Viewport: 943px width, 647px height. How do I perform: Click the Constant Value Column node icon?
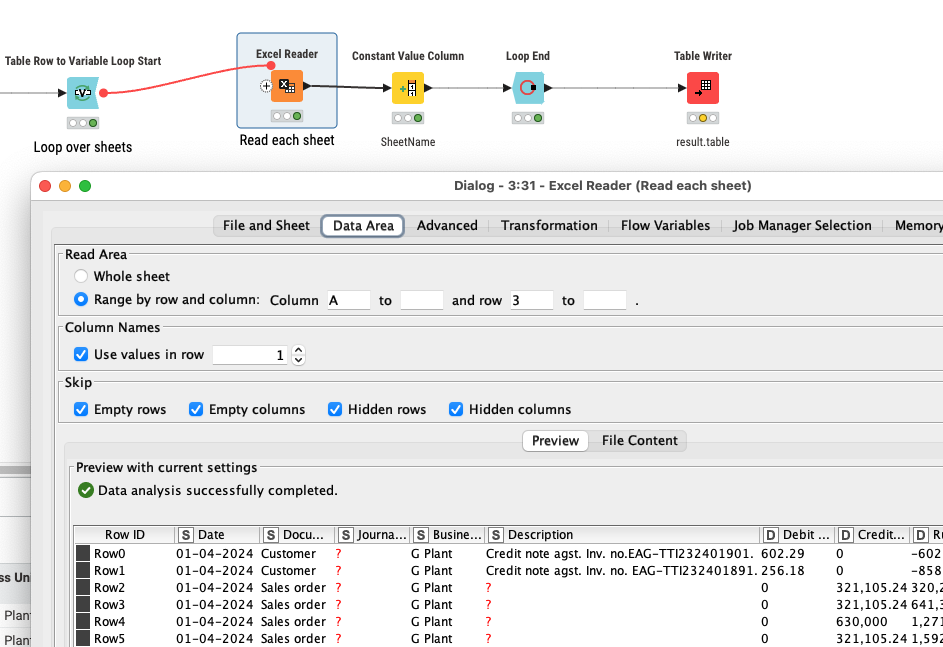coord(408,88)
